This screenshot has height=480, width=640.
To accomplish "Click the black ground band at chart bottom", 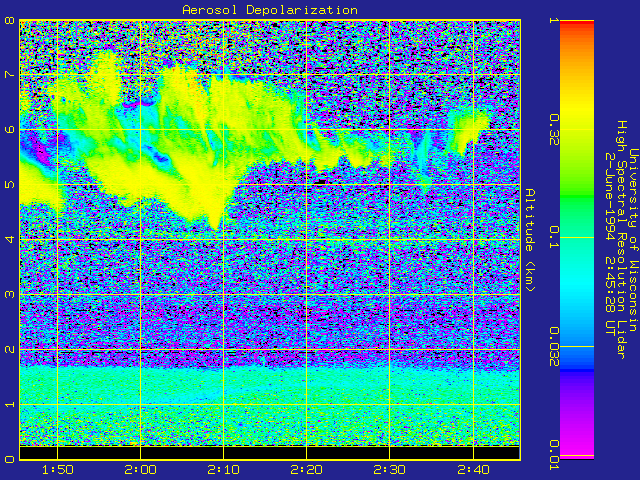I will point(270,453).
